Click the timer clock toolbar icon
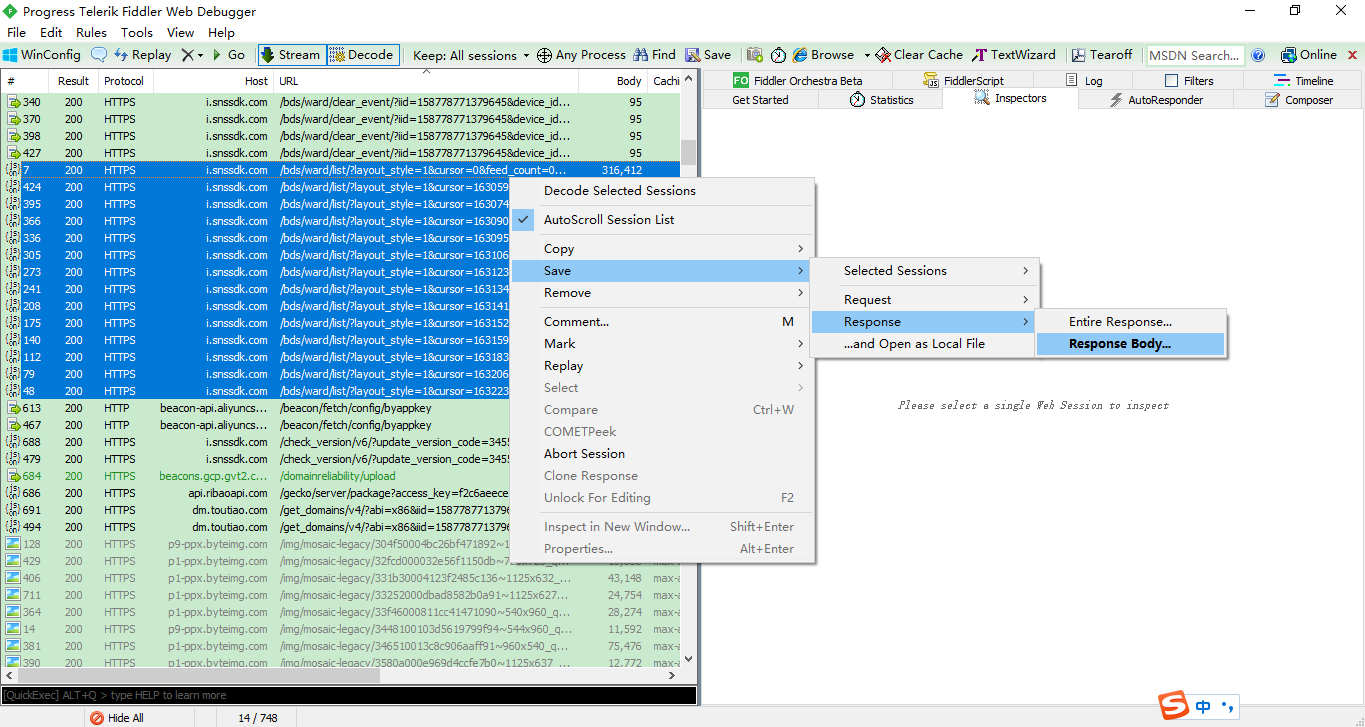Screen dimensions: 1365x727 click(778, 55)
